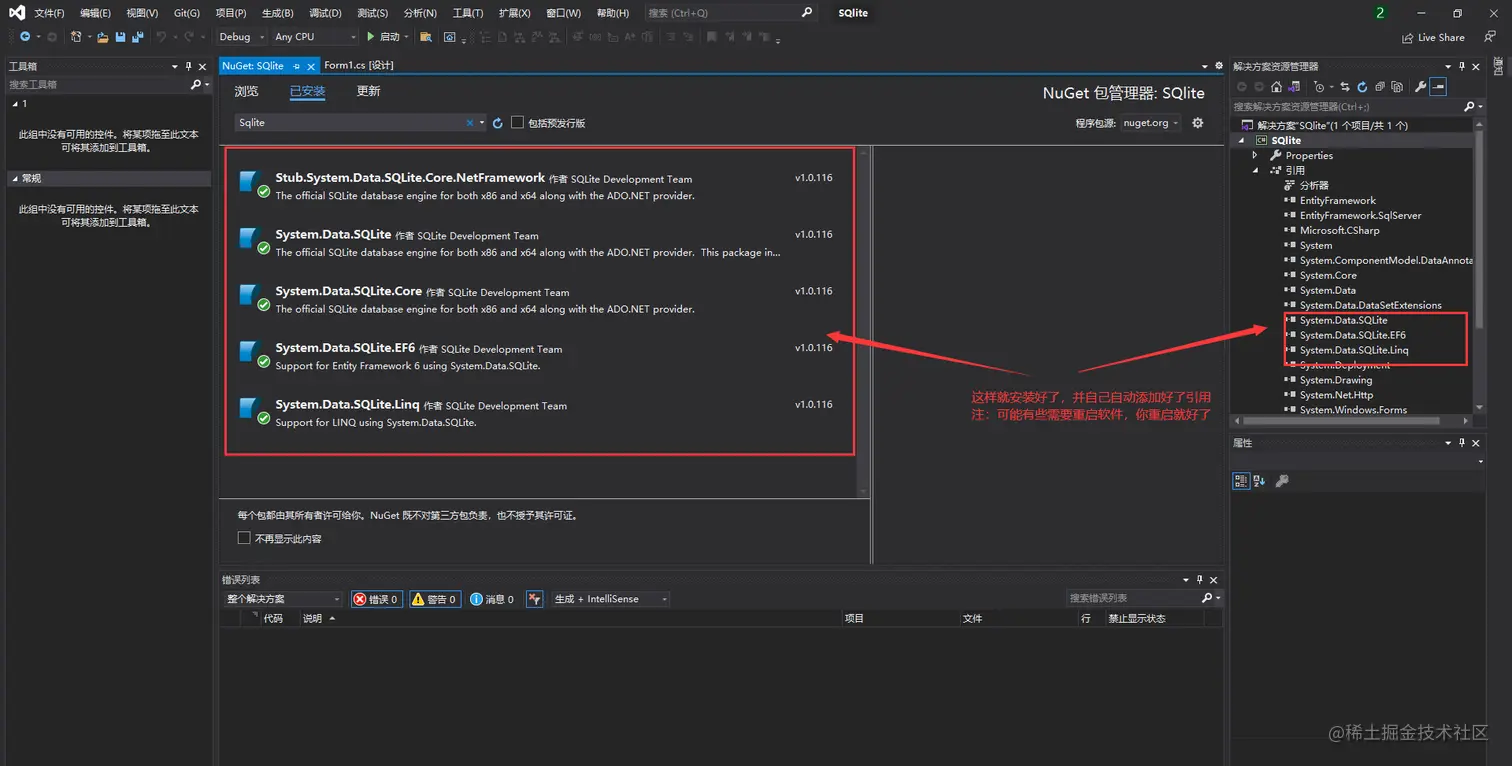Viewport: 1512px width, 766px height.
Task: Clear the Sqlite search text with X
Action: coord(470,123)
